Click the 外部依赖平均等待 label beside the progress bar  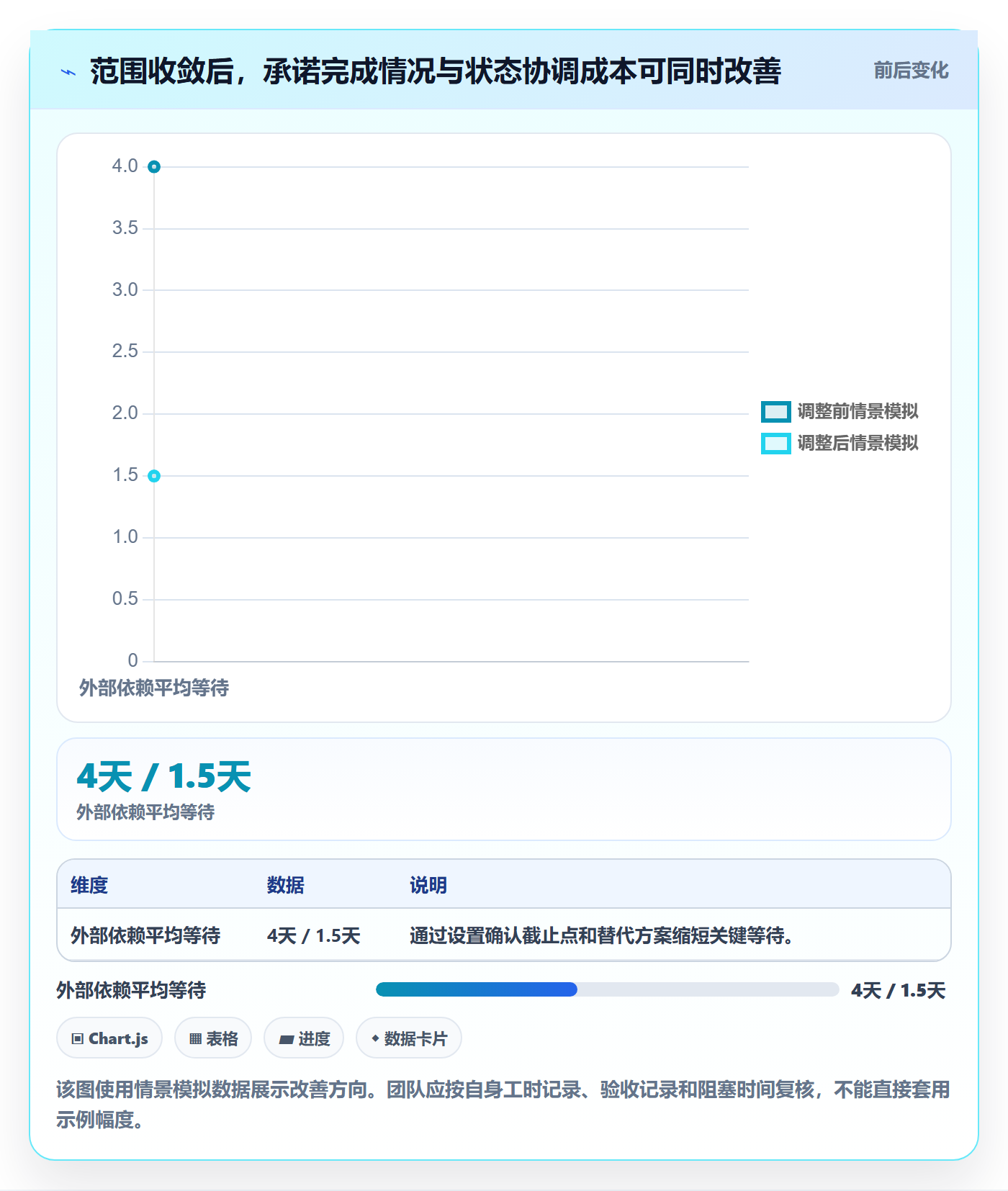click(x=131, y=990)
